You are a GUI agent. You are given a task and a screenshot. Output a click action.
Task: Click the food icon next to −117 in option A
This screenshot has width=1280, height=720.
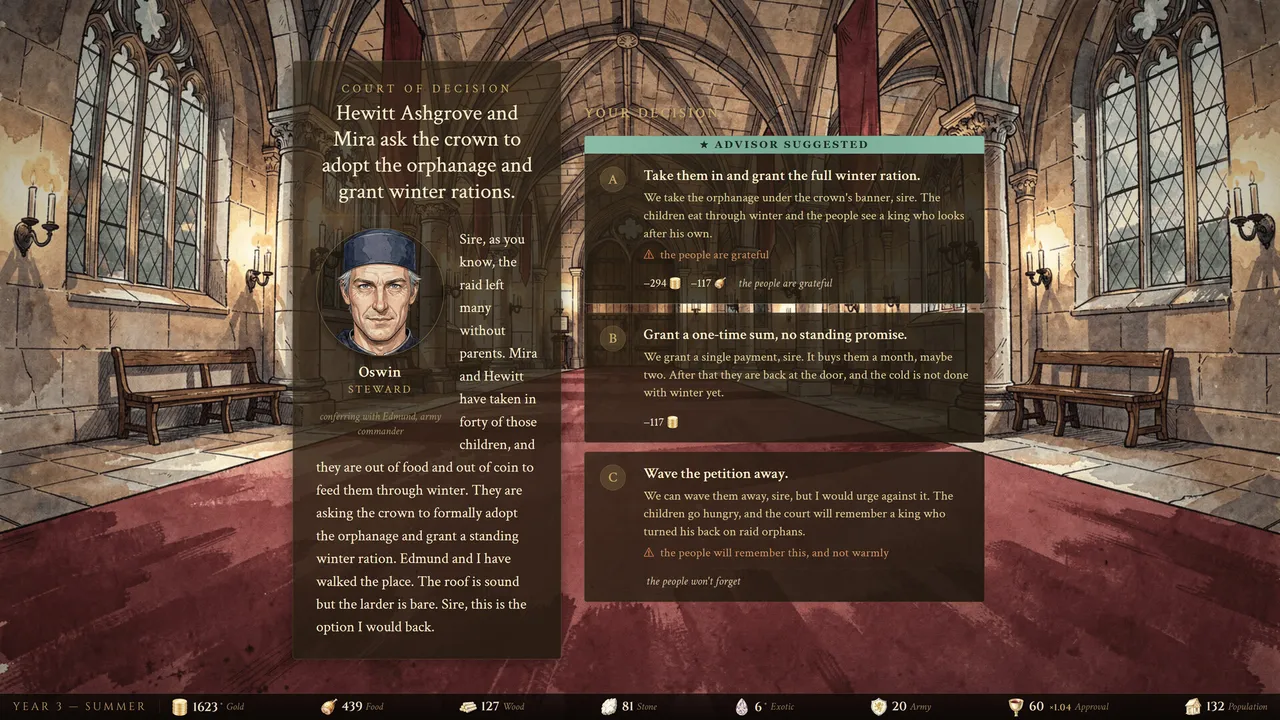point(720,283)
